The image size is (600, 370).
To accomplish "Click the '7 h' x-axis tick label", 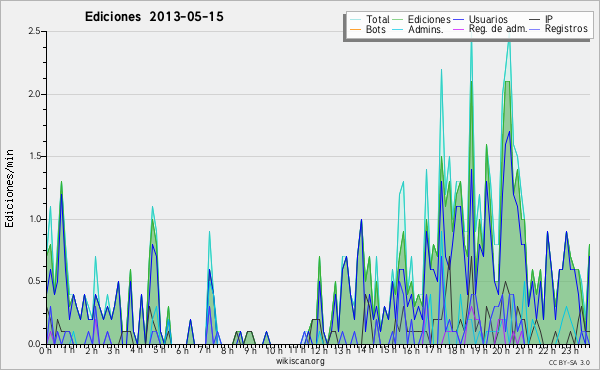I will (x=205, y=350).
